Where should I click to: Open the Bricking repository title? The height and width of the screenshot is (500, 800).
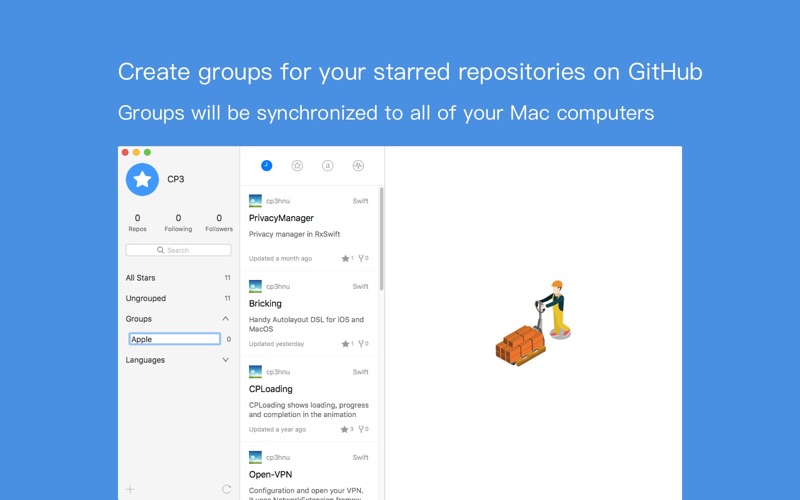265,303
